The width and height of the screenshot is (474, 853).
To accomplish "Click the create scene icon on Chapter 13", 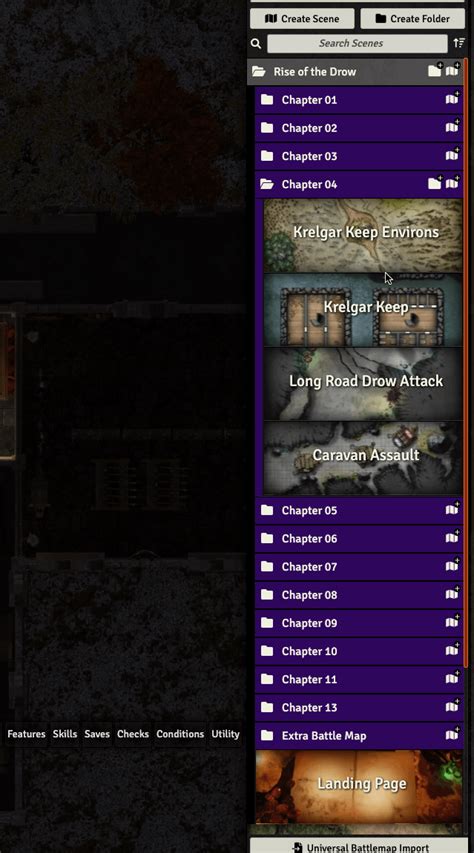I will tap(452, 707).
